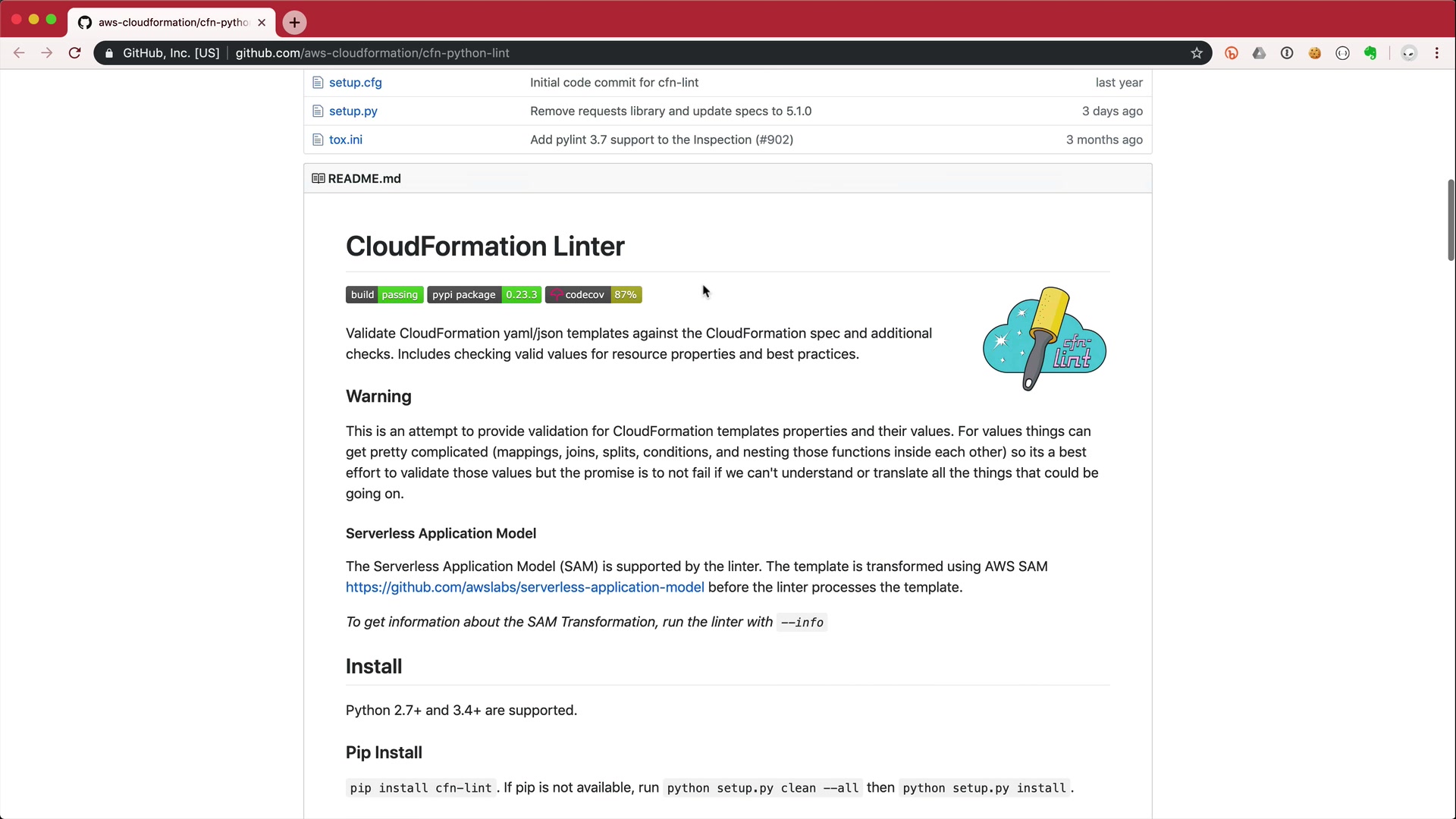Click the cfn-lint logo image
Image resolution: width=1456 pixels, height=819 pixels.
pyautogui.click(x=1044, y=339)
